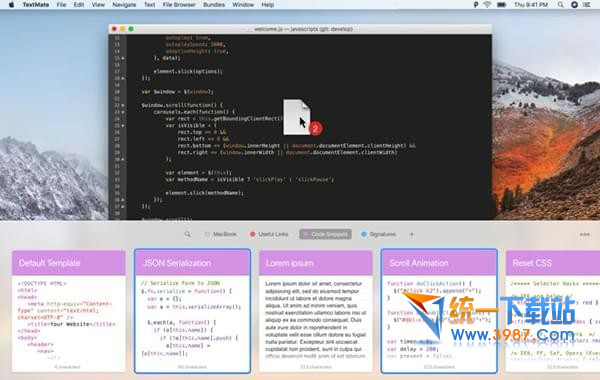Open the File Browser menu
The height and width of the screenshot is (380, 600).
[x=179, y=5]
